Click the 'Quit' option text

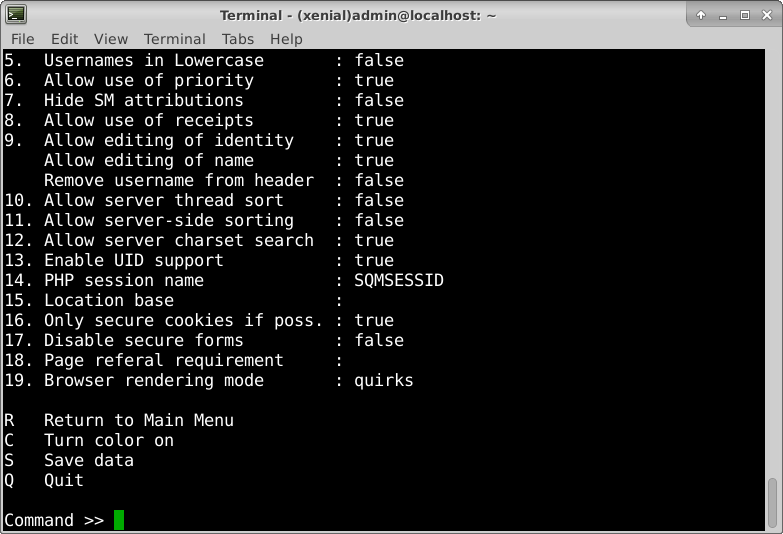click(x=63, y=480)
